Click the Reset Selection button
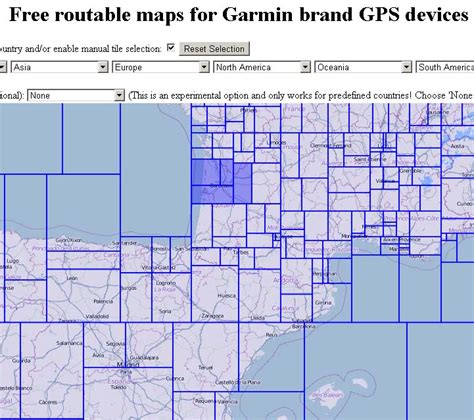 214,49
